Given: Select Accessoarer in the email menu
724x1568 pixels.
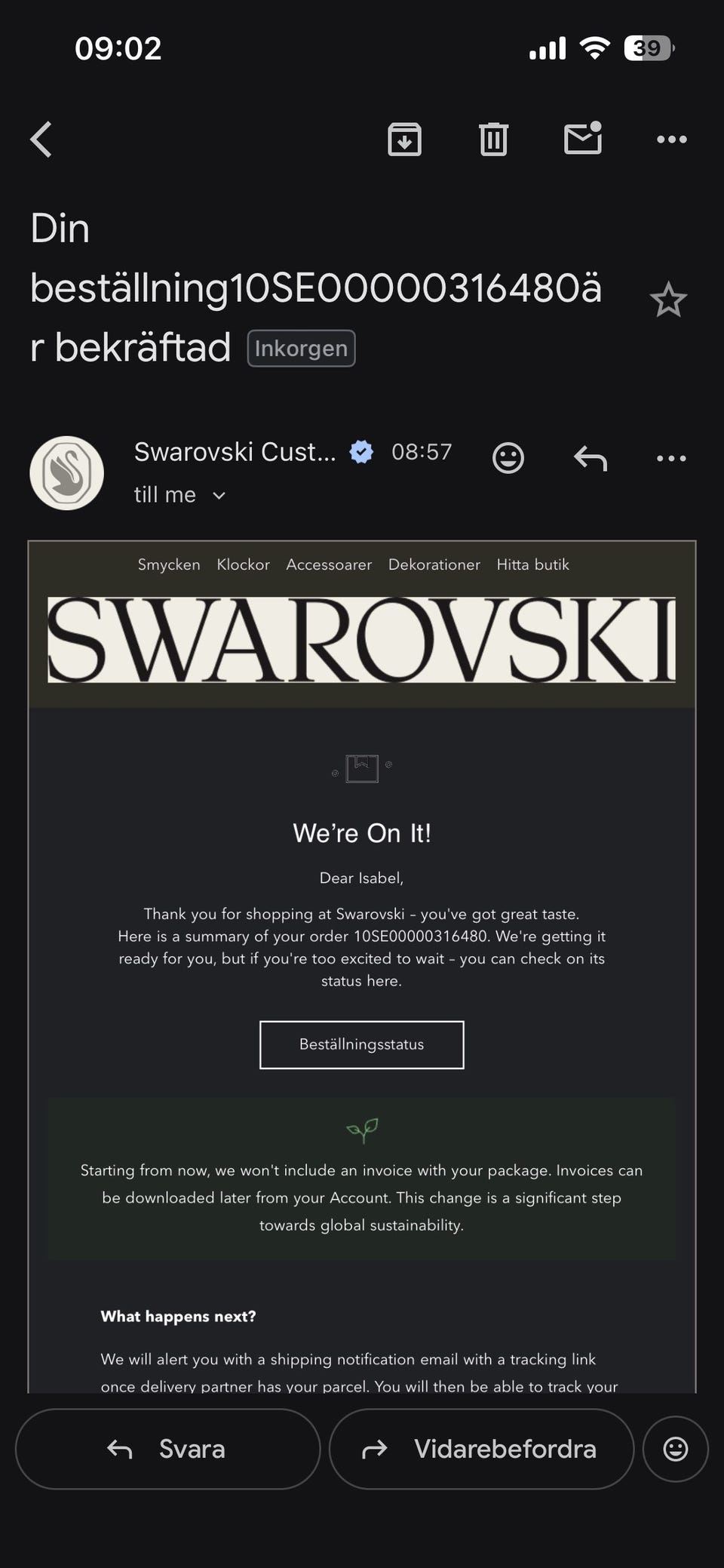Looking at the screenshot, I should [x=329, y=564].
